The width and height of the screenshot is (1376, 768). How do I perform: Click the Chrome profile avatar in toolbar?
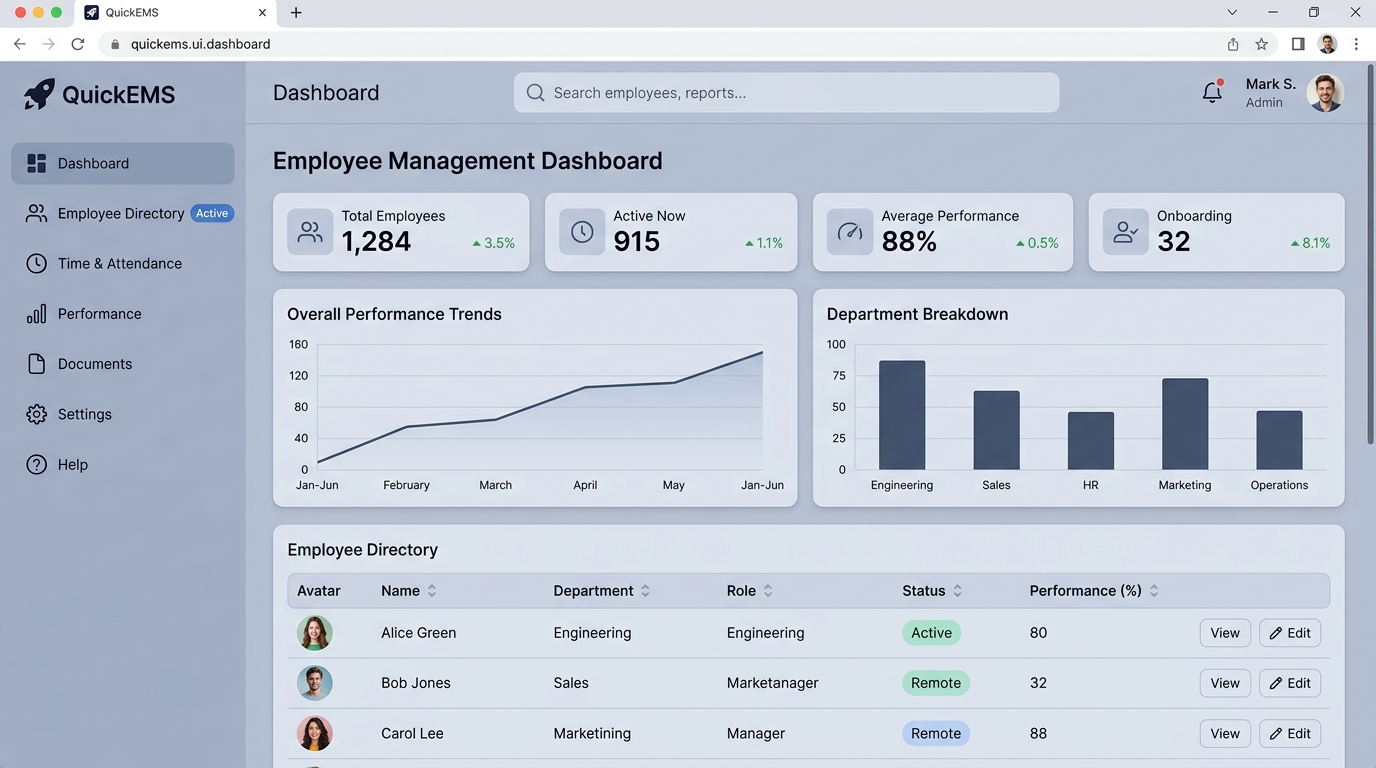pyautogui.click(x=1328, y=44)
